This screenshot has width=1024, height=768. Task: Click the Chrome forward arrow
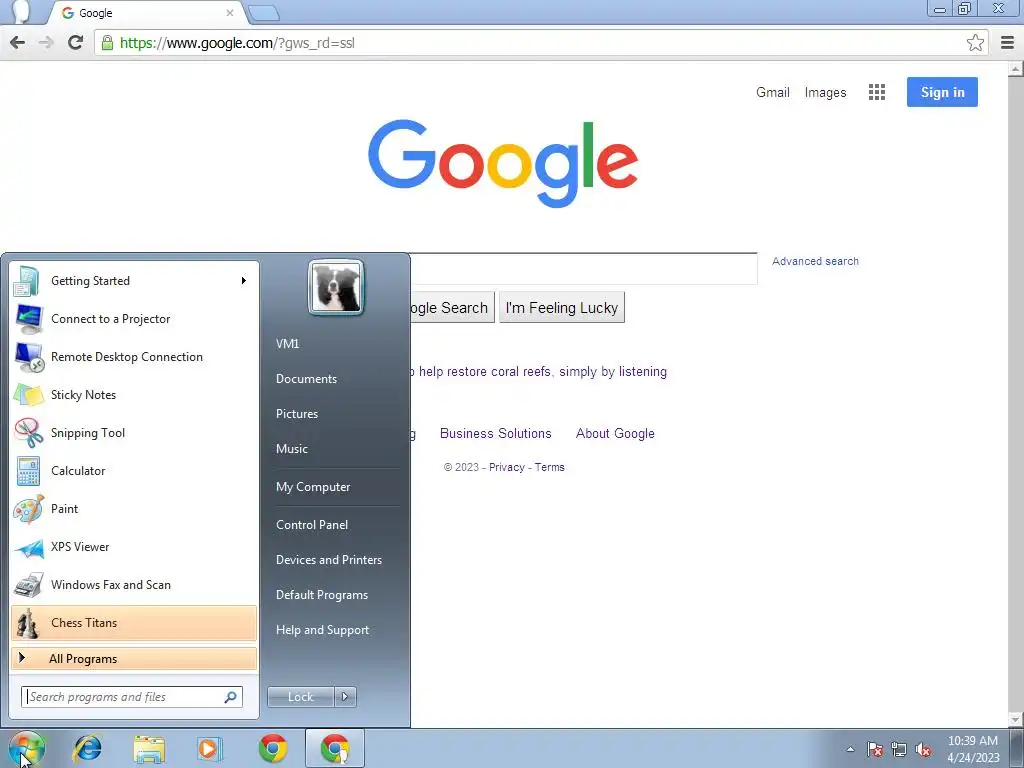46,43
